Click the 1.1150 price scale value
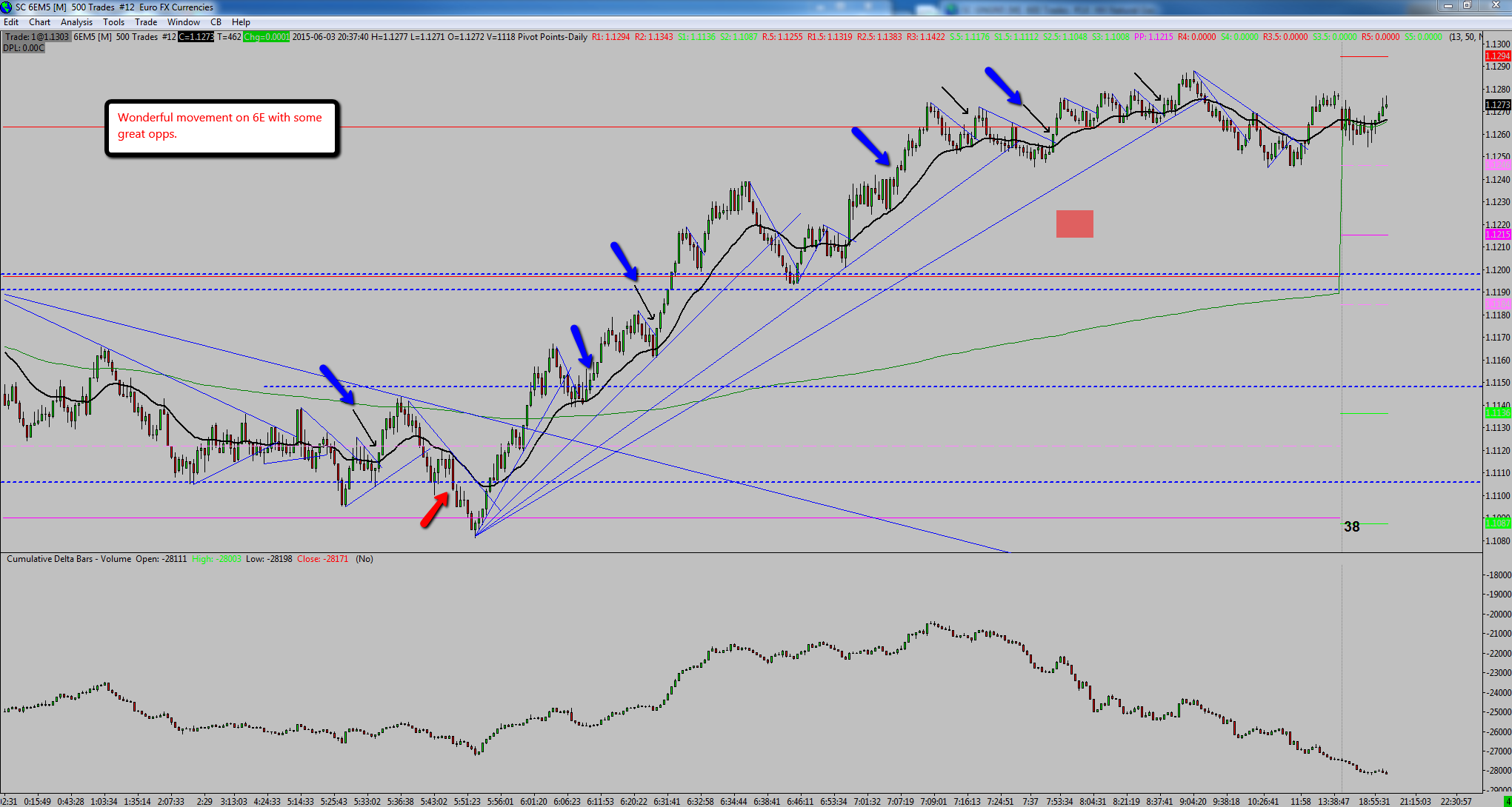The image size is (1512, 807). click(1498, 383)
